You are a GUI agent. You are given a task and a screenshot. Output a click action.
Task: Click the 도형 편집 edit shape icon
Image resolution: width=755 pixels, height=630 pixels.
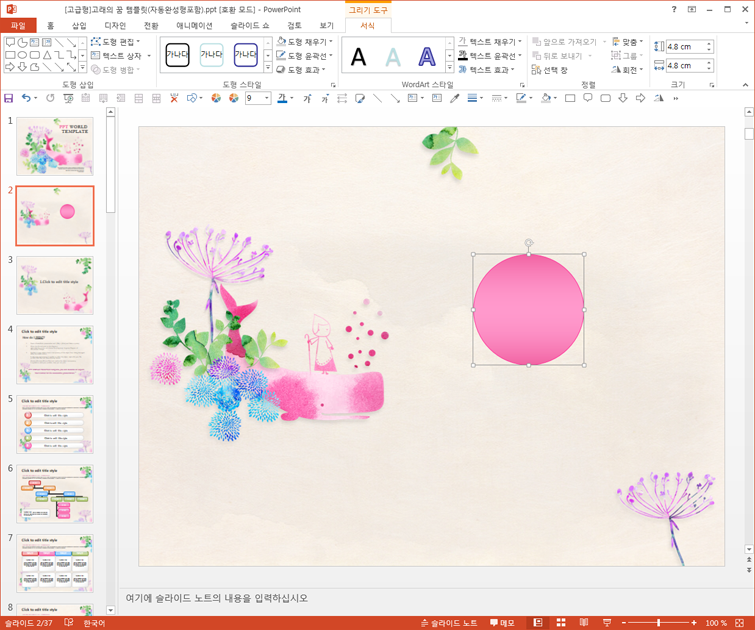96,41
